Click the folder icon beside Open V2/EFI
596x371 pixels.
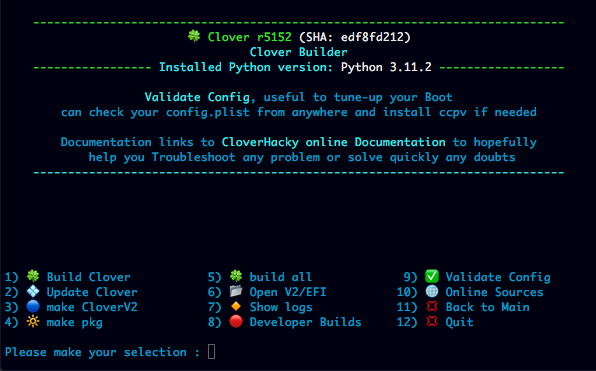(236, 292)
